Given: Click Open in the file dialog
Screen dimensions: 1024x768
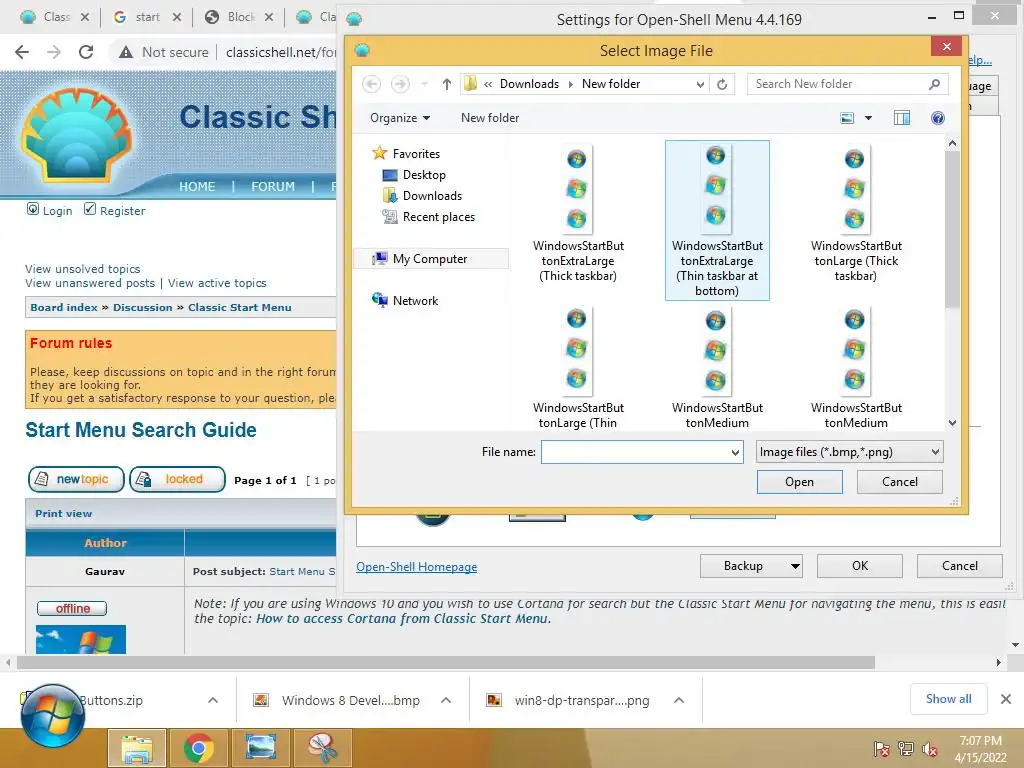Looking at the screenshot, I should (799, 482).
